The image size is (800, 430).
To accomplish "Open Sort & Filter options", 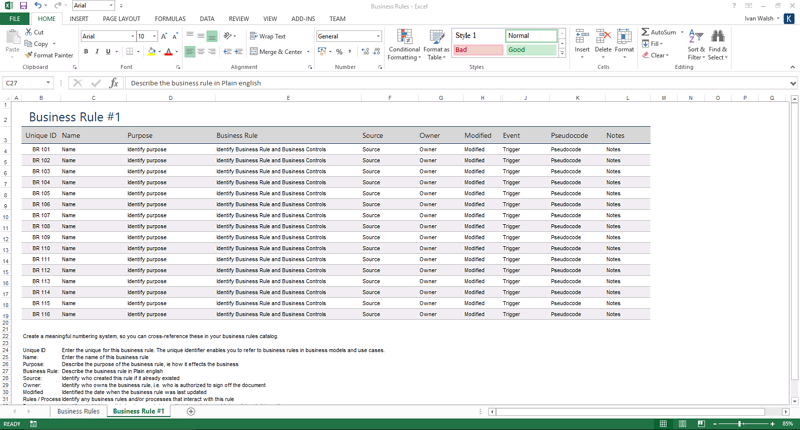I will pyautogui.click(x=696, y=45).
